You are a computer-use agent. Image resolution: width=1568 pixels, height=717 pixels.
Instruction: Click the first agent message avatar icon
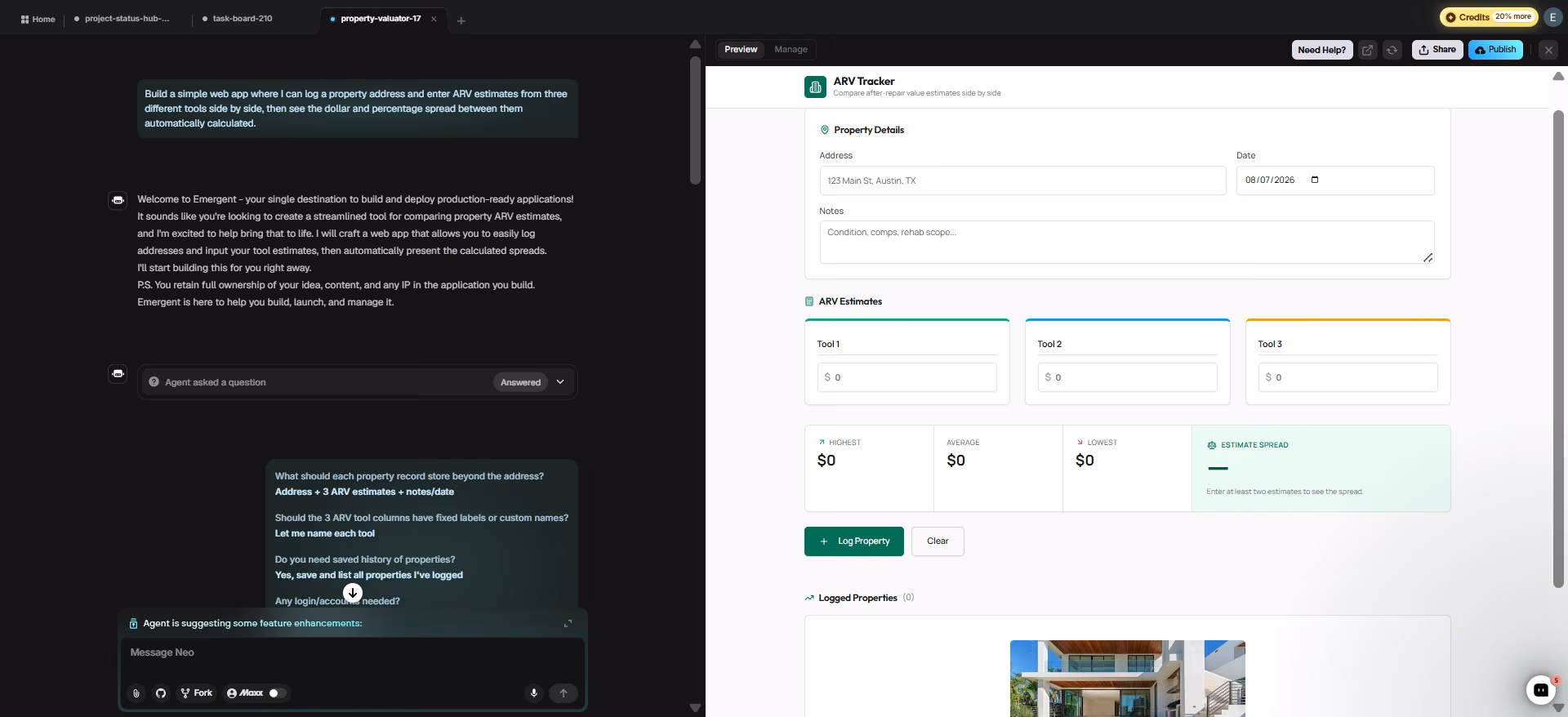coord(118,200)
